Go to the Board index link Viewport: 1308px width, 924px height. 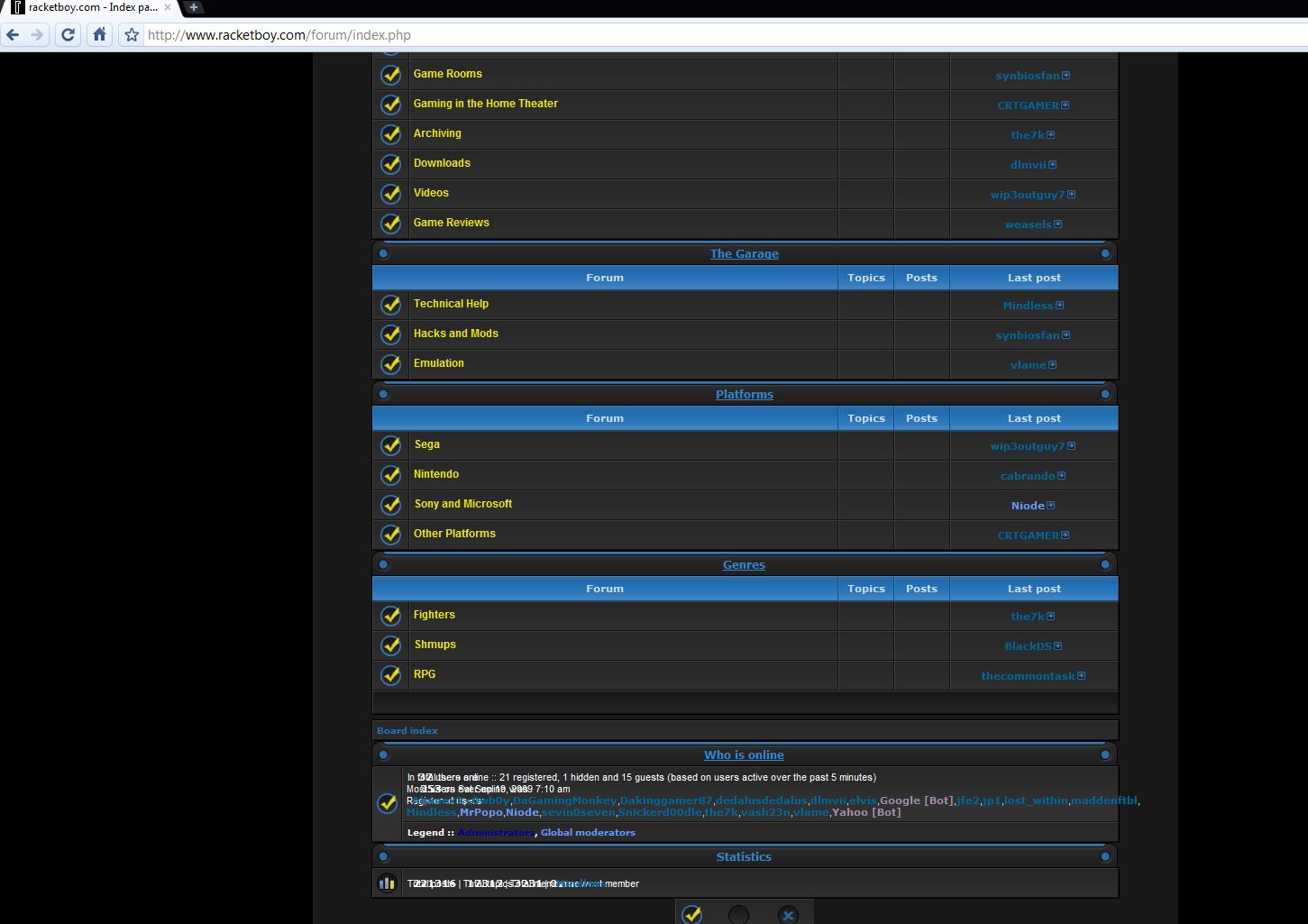tap(407, 731)
